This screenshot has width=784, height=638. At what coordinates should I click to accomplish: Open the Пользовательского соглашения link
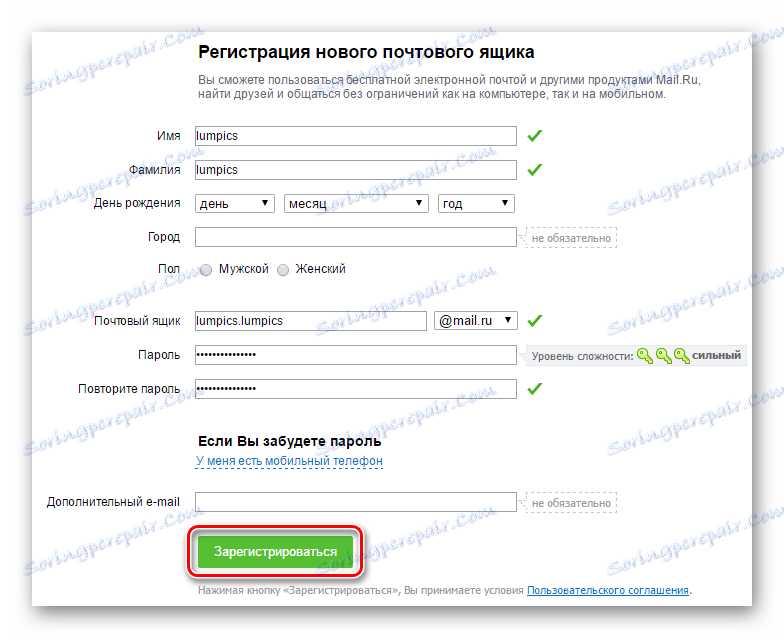608,590
